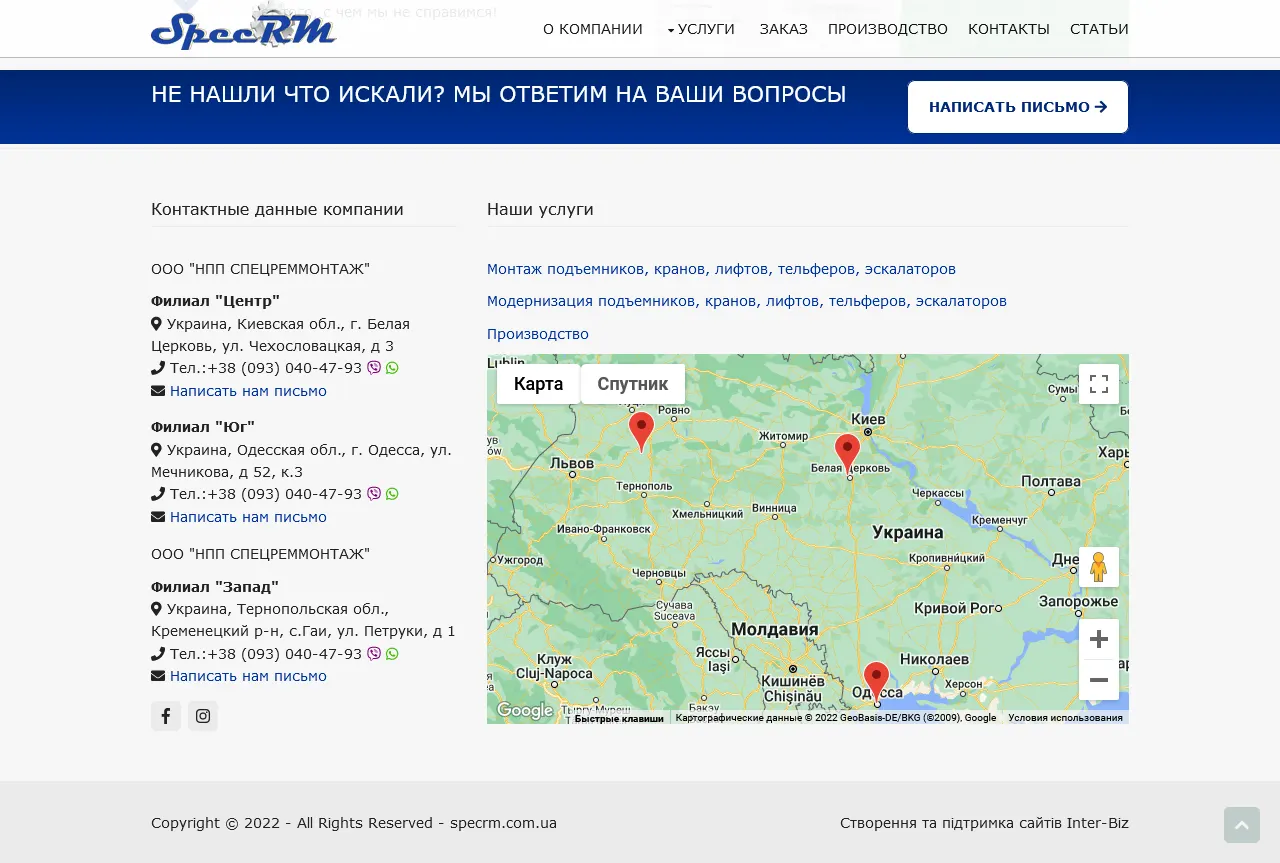Image resolution: width=1280 pixels, height=863 pixels.
Task: Click the envelope icon beside Филиал "Запад" email
Action: tap(158, 675)
